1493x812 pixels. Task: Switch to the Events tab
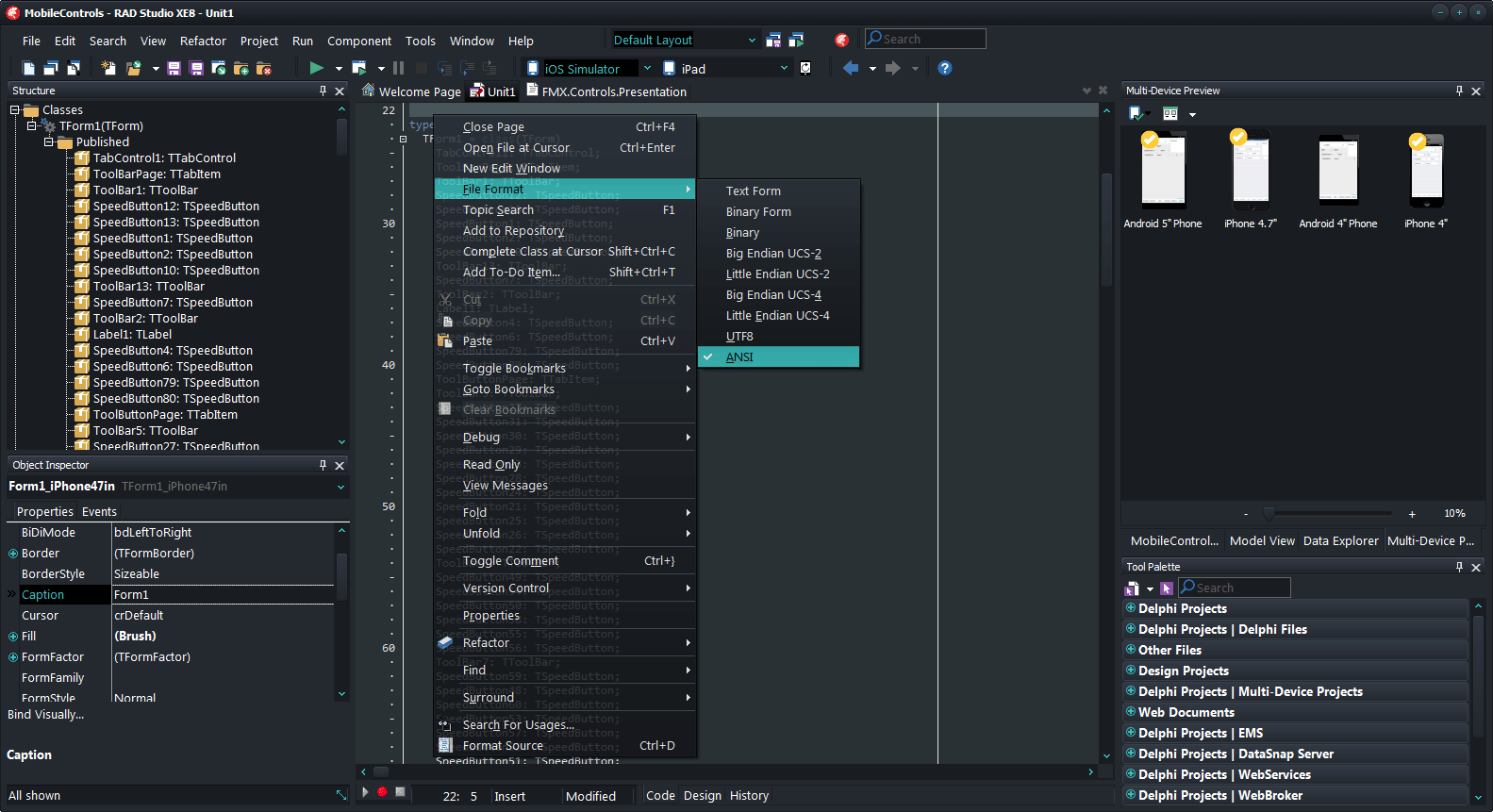pos(99,512)
